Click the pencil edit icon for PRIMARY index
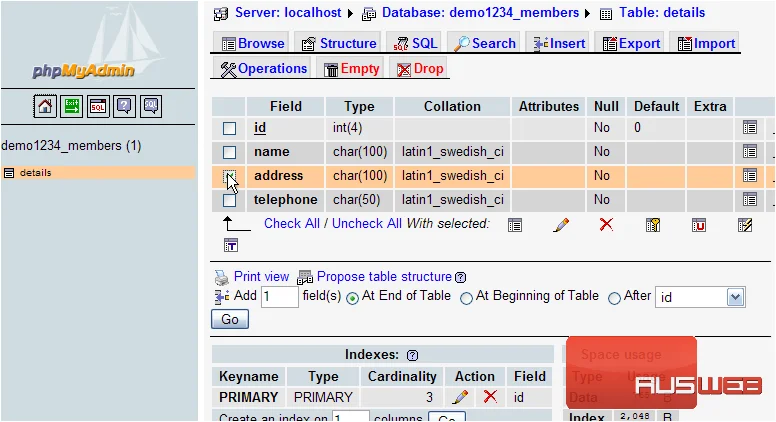This screenshot has width=776, height=422. point(460,397)
